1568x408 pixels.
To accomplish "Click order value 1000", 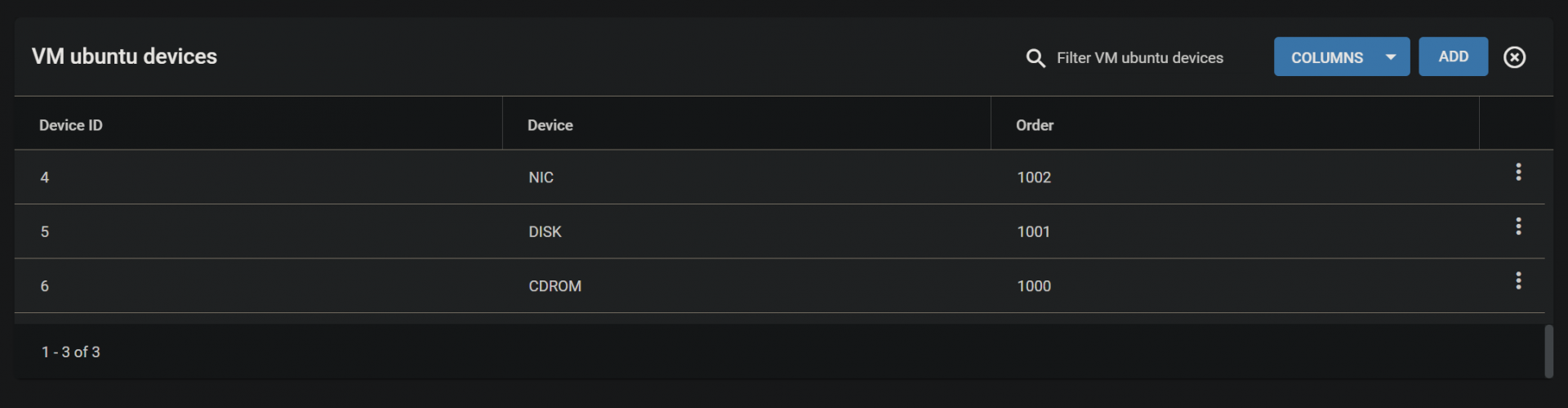I will point(1034,286).
